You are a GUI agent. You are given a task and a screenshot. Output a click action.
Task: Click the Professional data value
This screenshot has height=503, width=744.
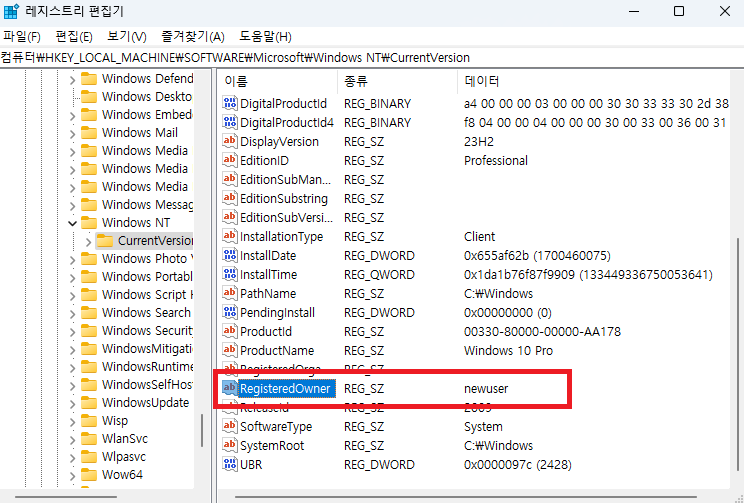coord(496,161)
